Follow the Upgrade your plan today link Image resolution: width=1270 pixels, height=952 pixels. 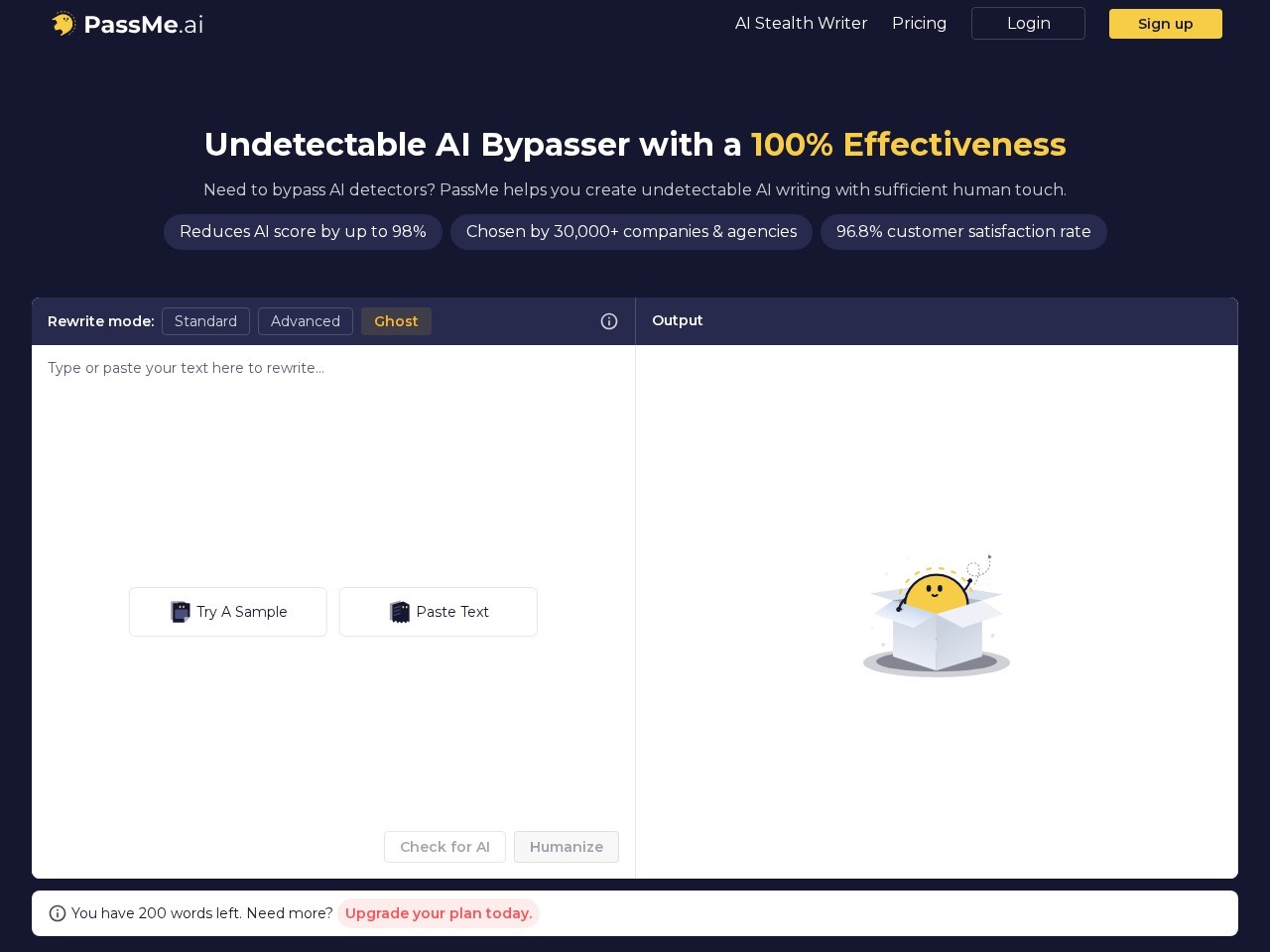click(439, 913)
